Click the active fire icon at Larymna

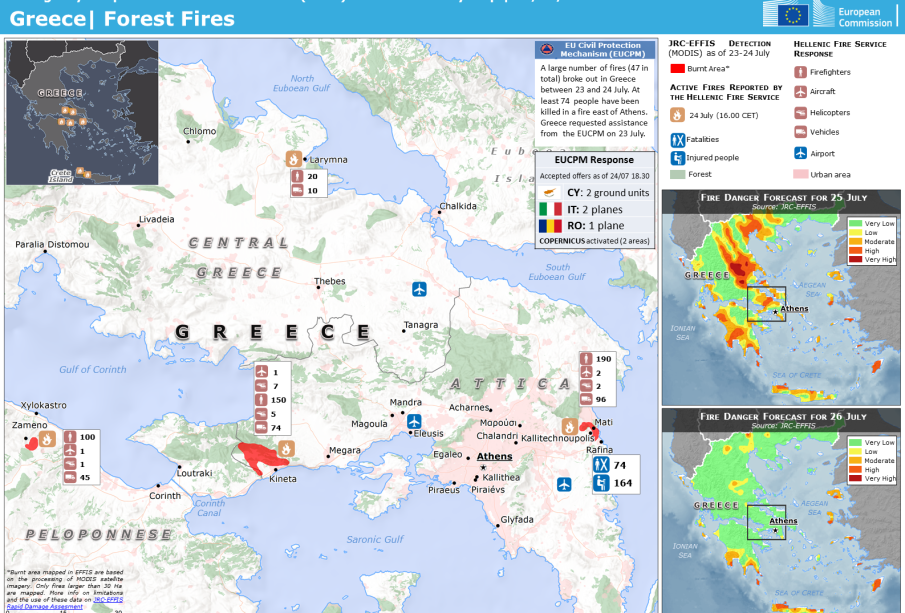(293, 159)
